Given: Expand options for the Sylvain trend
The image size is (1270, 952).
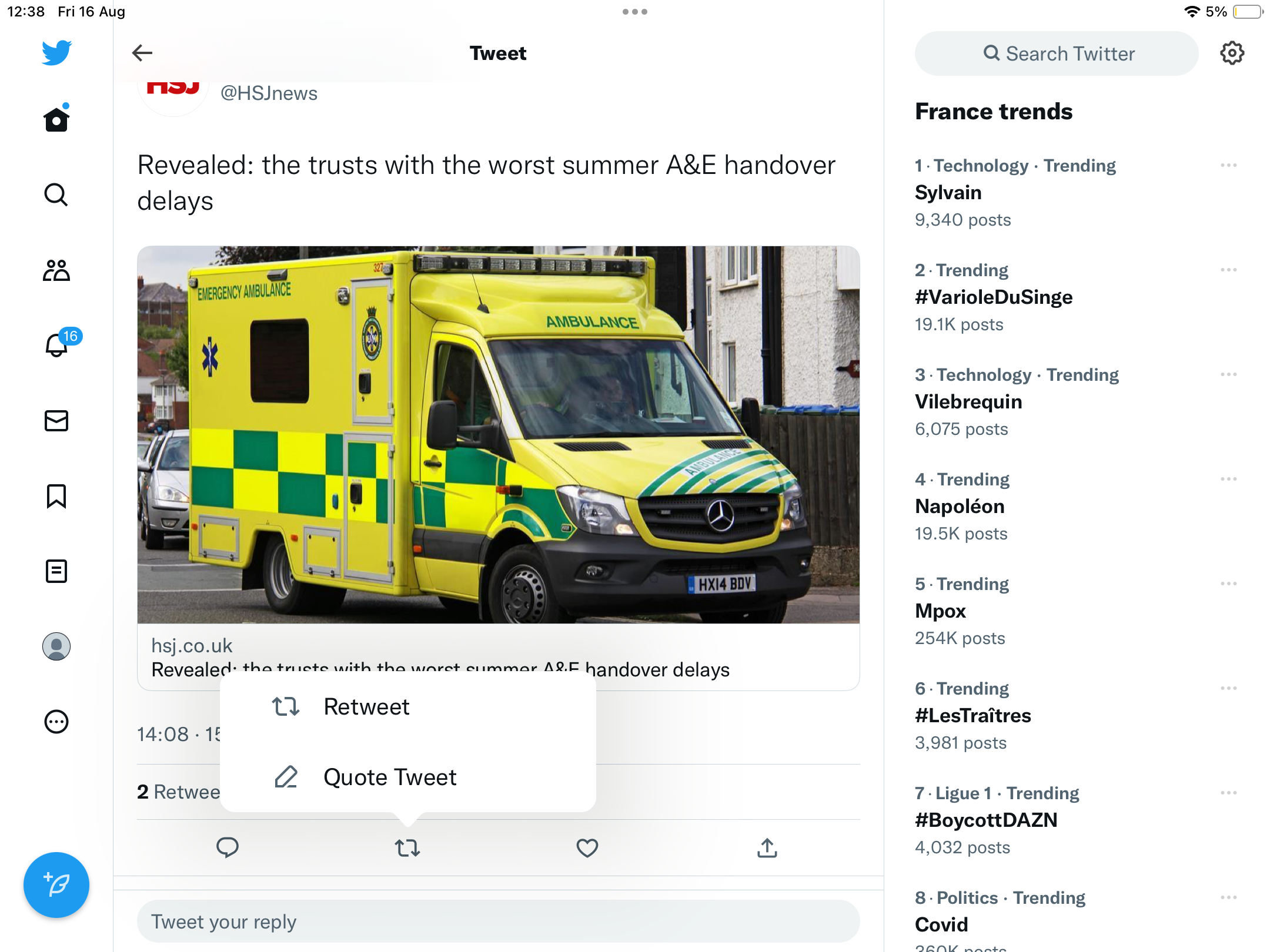Looking at the screenshot, I should pos(1229,165).
